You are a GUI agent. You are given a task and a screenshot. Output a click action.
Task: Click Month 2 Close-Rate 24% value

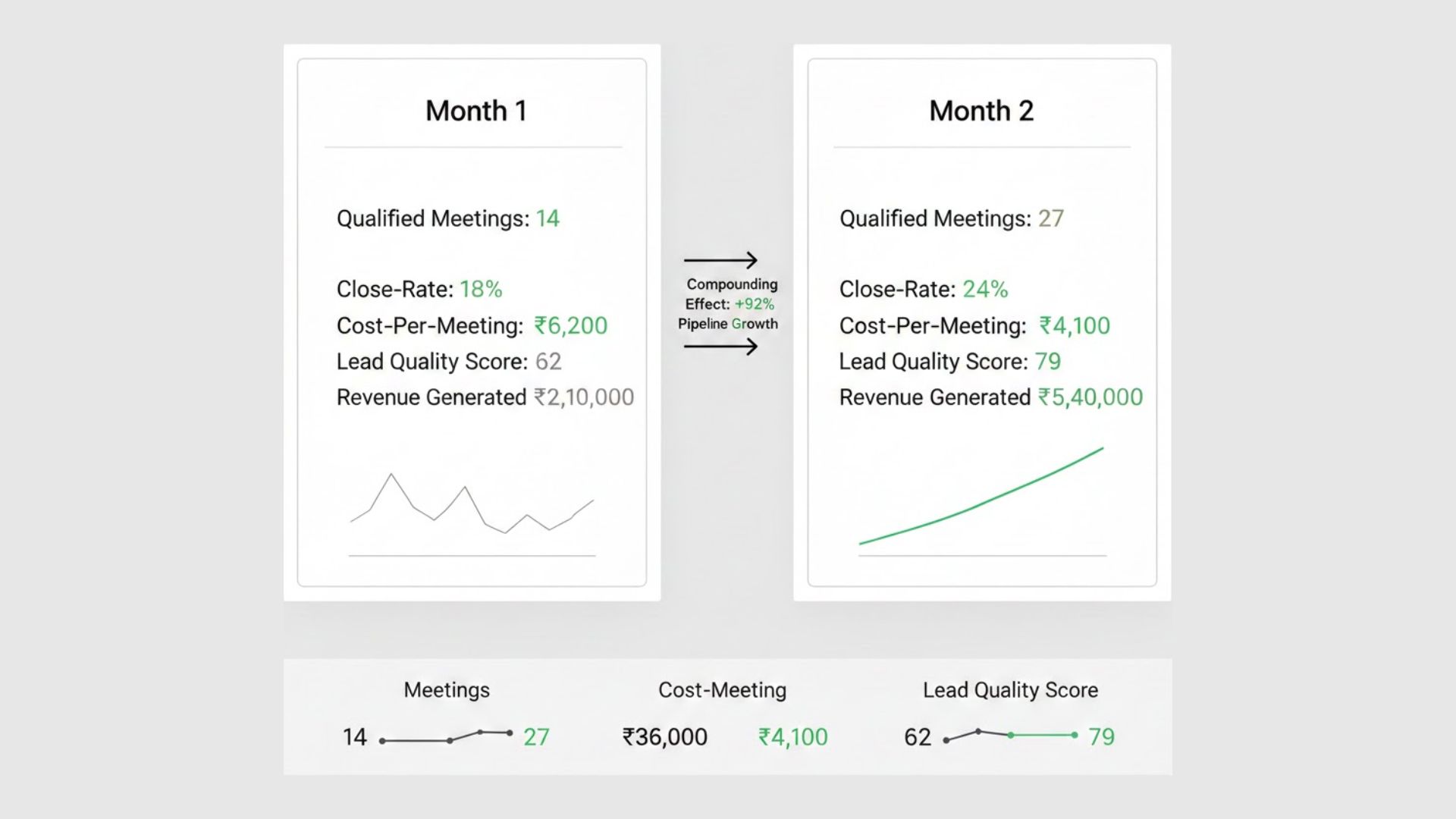(985, 289)
